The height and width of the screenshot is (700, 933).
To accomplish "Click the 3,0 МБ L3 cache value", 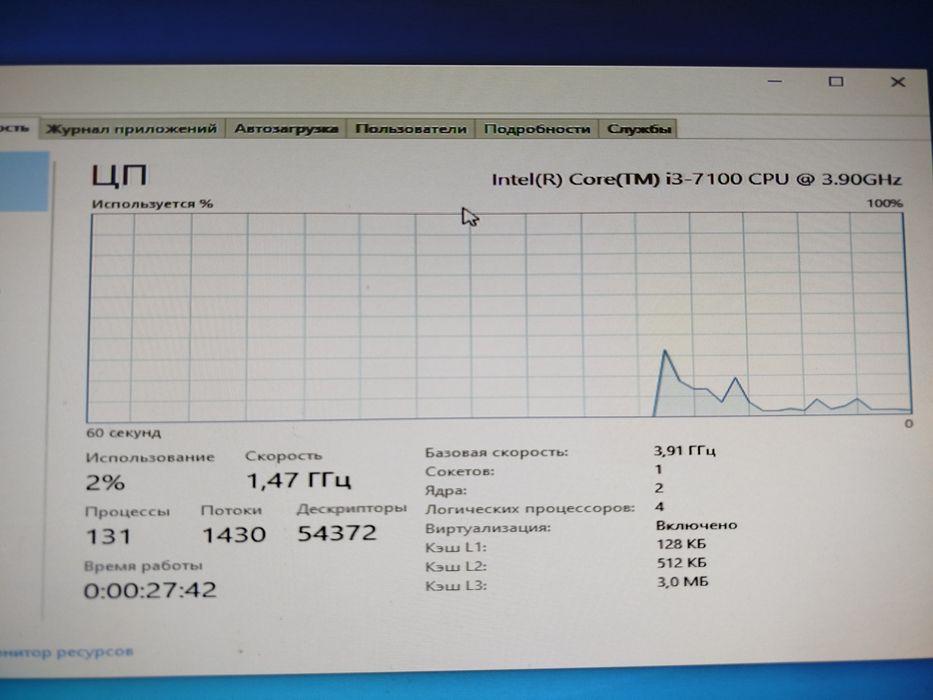I will 682,582.
